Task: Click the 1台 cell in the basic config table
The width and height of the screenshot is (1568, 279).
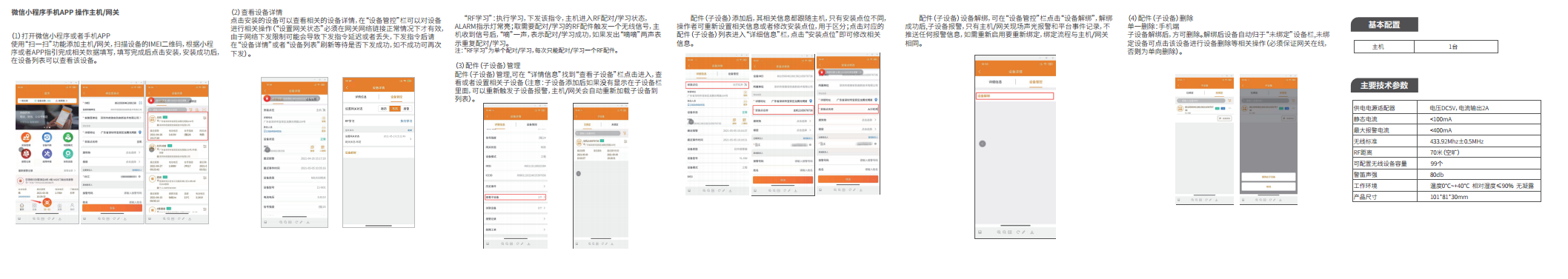Action: (1456, 47)
